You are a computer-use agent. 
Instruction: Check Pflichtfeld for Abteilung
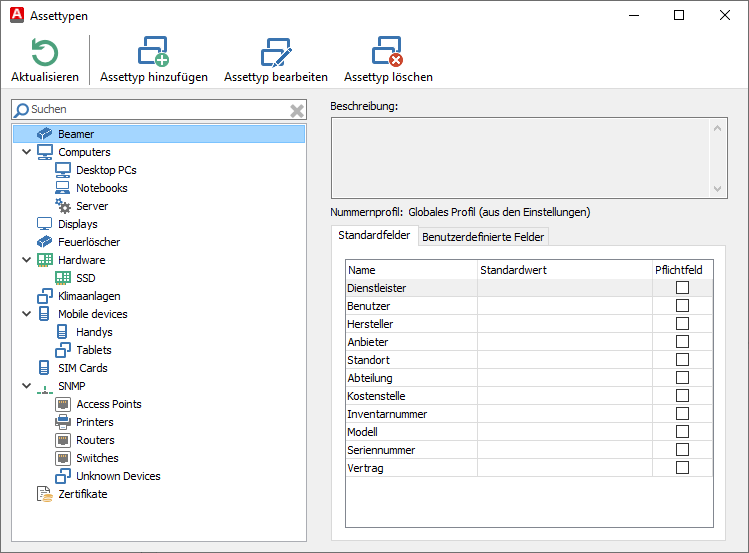click(682, 377)
